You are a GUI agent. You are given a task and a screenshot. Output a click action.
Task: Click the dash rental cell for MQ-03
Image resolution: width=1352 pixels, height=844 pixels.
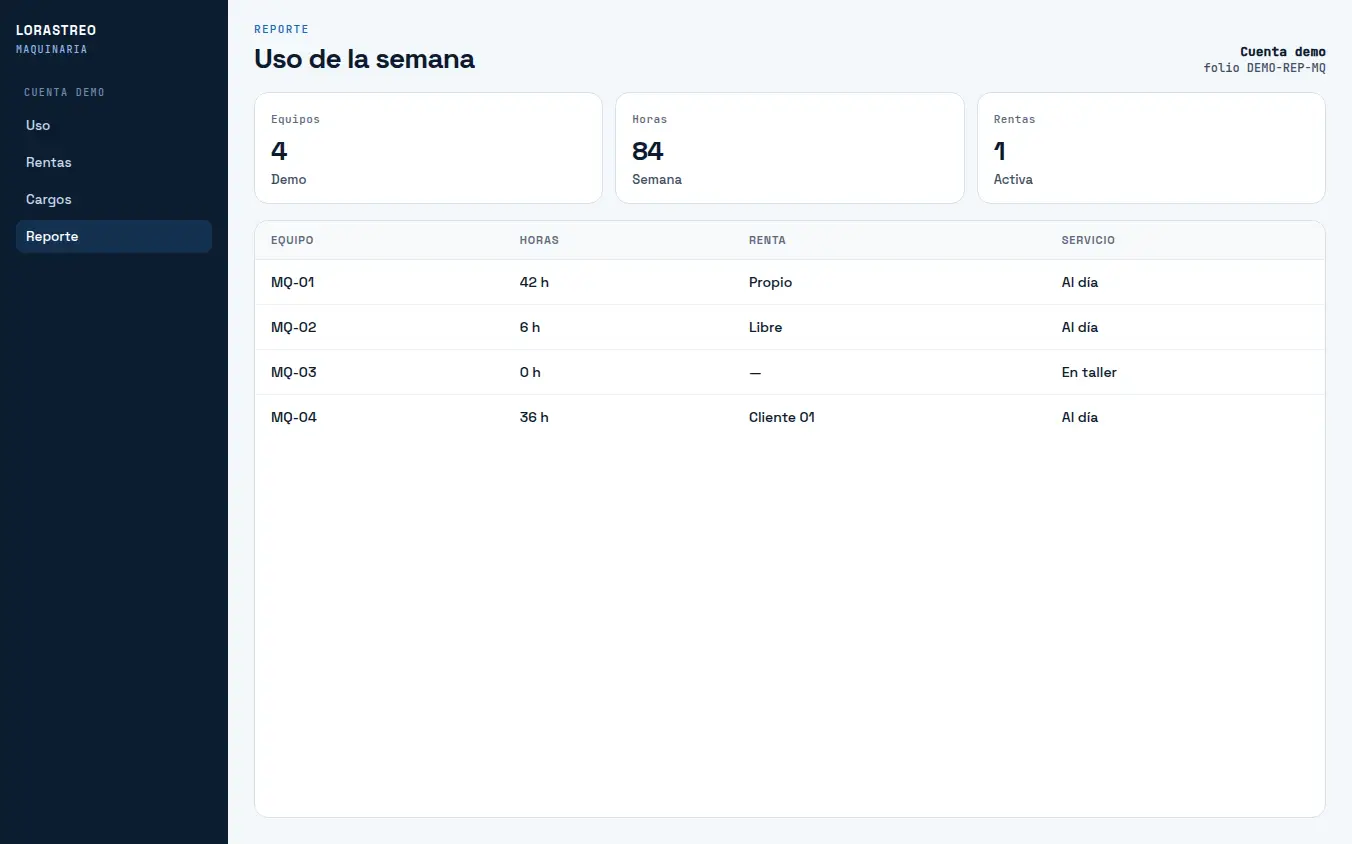(755, 372)
